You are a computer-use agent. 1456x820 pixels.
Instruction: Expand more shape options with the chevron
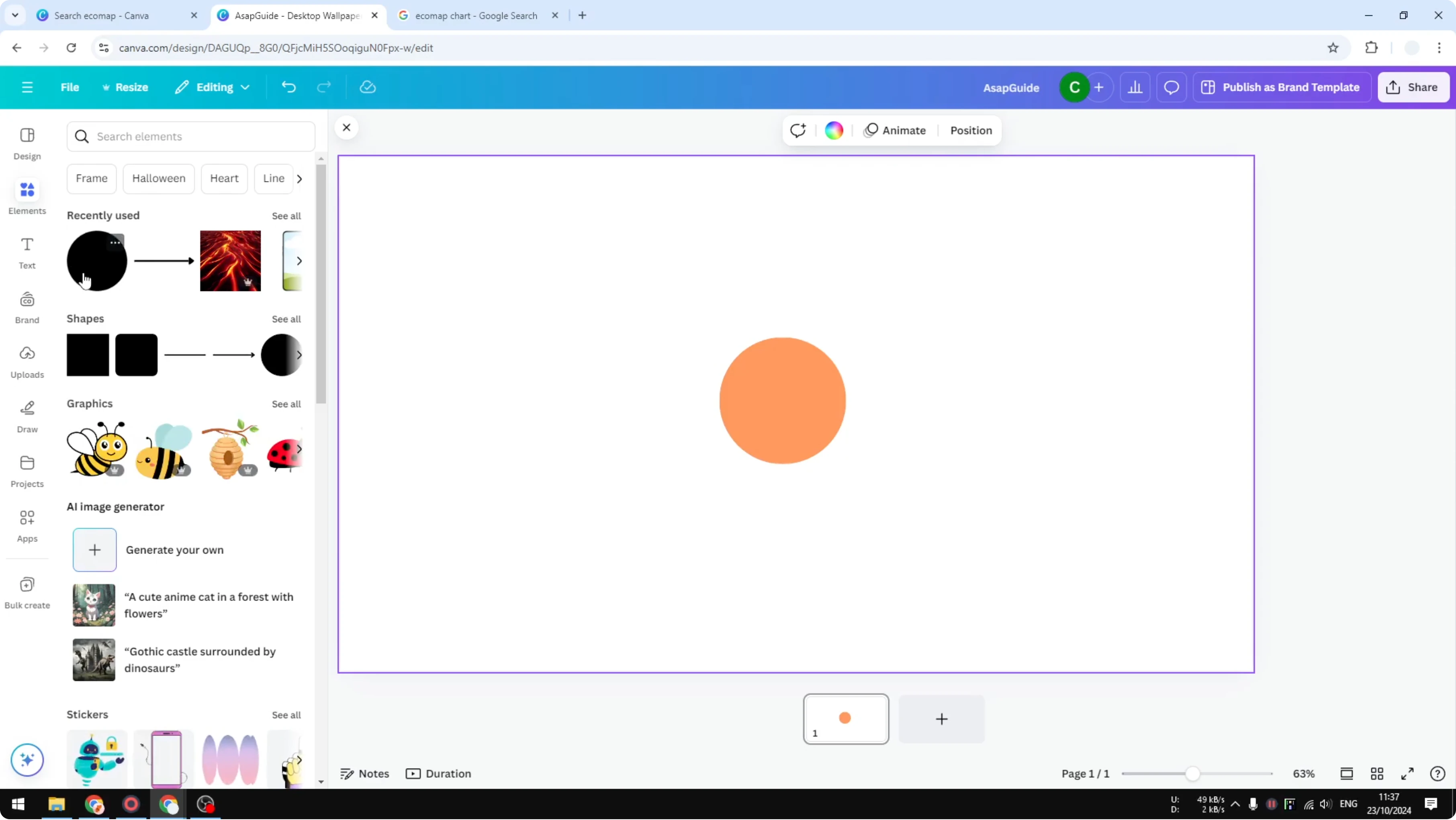tap(300, 355)
